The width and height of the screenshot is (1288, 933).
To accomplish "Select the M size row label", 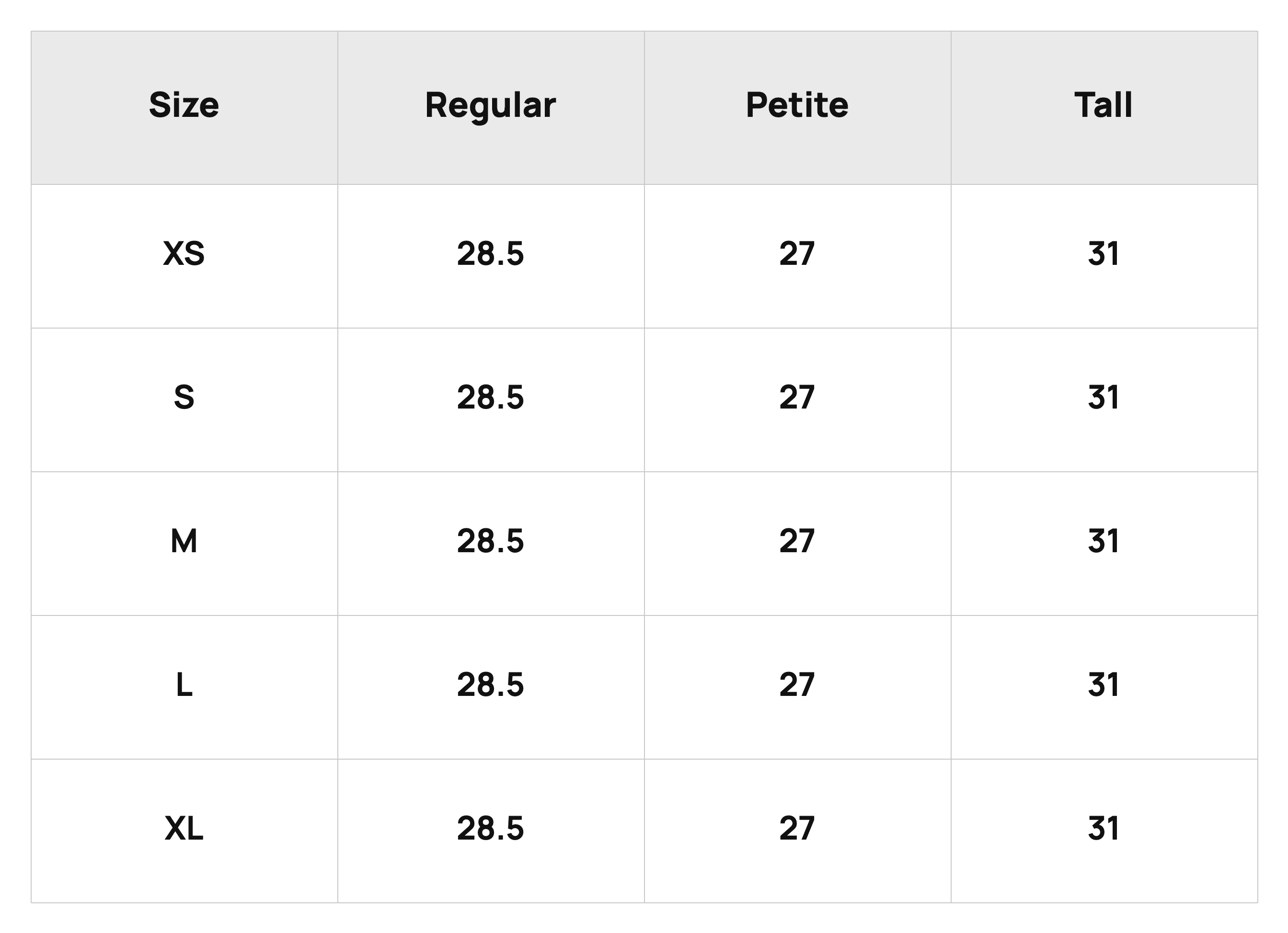I will (184, 540).
